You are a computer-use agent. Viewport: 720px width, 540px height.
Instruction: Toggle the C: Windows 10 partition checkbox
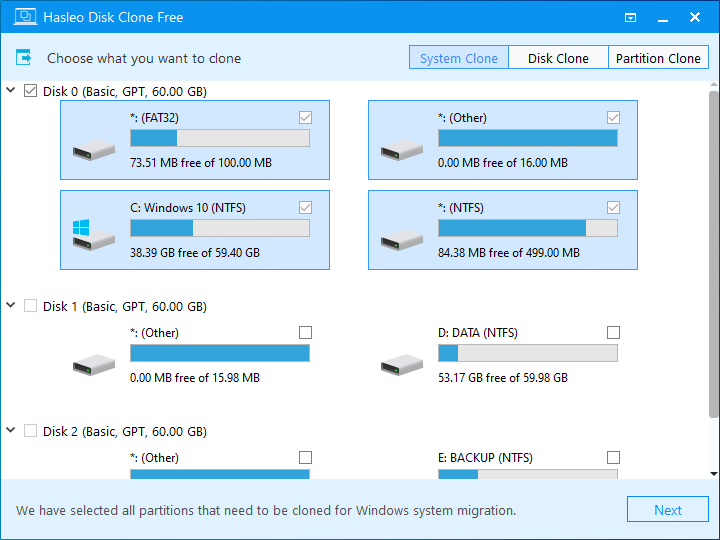click(x=305, y=208)
